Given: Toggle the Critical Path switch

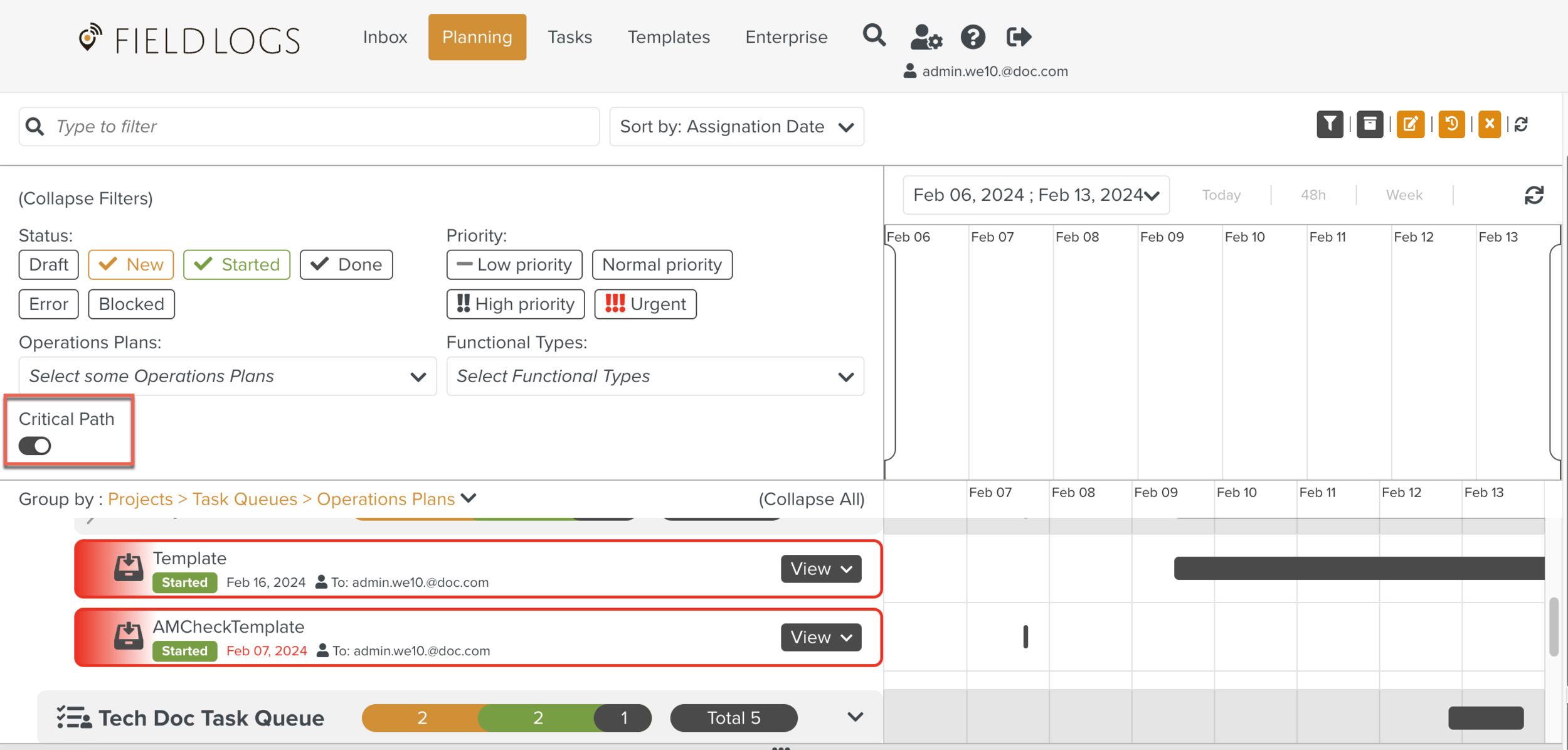Looking at the screenshot, I should (34, 446).
